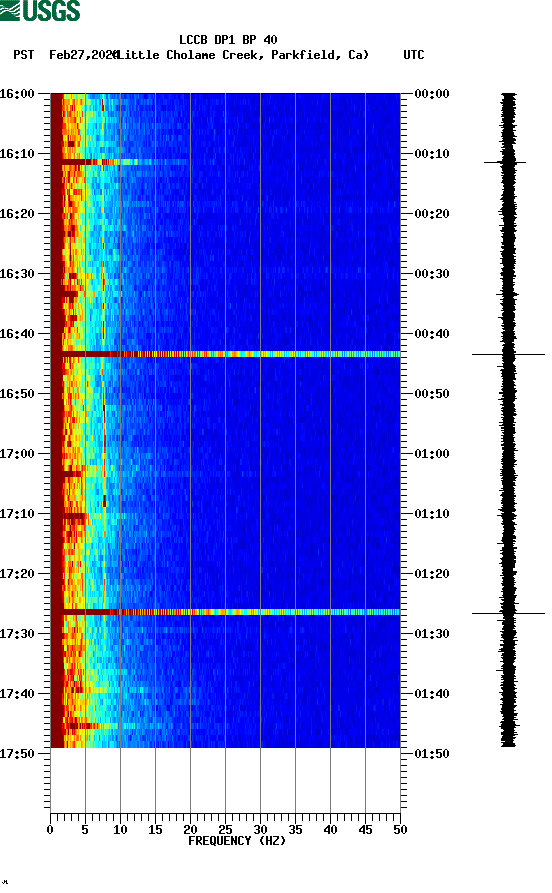Click the '16:50' PST time label

tap(17, 394)
